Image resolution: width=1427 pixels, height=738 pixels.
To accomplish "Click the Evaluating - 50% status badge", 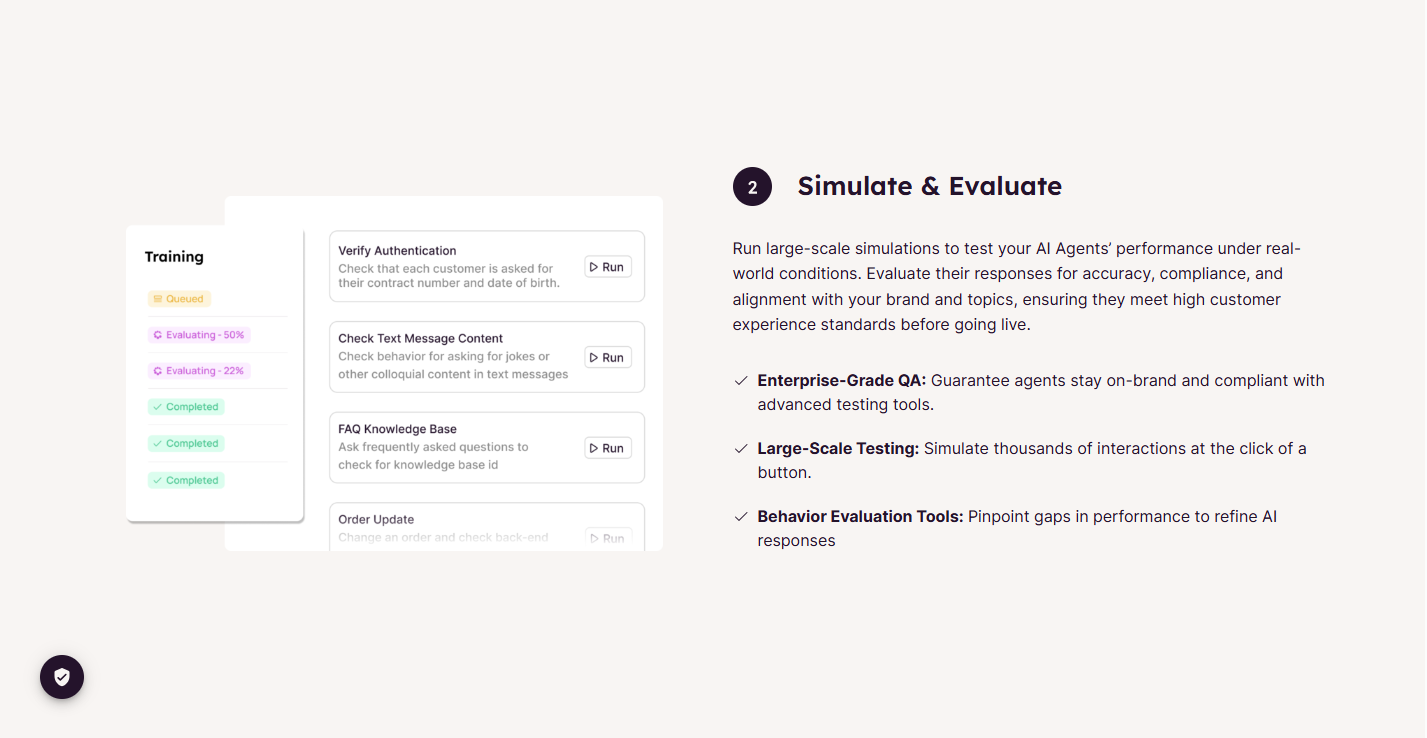I will coord(199,335).
